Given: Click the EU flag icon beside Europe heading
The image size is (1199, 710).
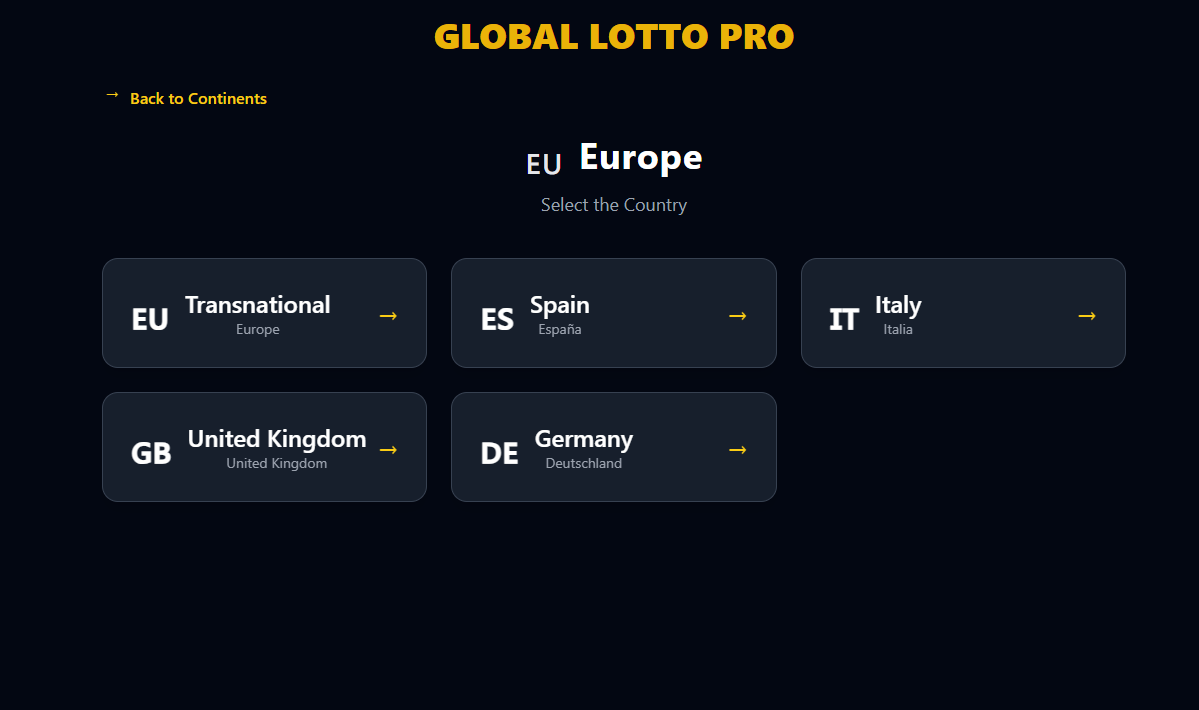Looking at the screenshot, I should (x=543, y=163).
